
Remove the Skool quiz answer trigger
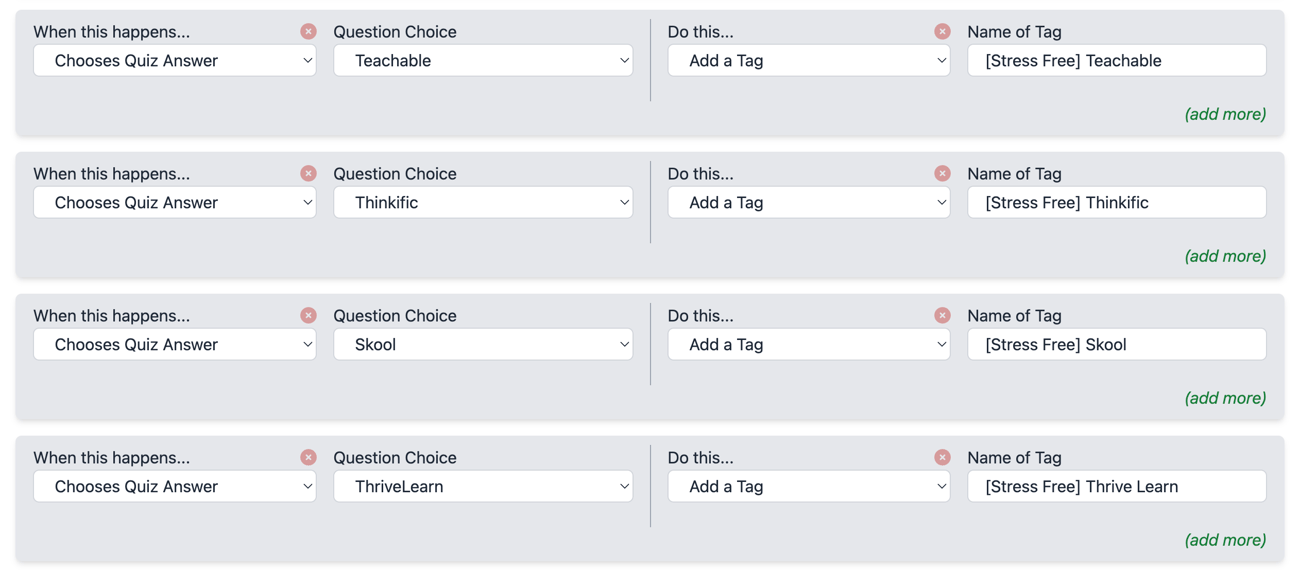click(308, 316)
